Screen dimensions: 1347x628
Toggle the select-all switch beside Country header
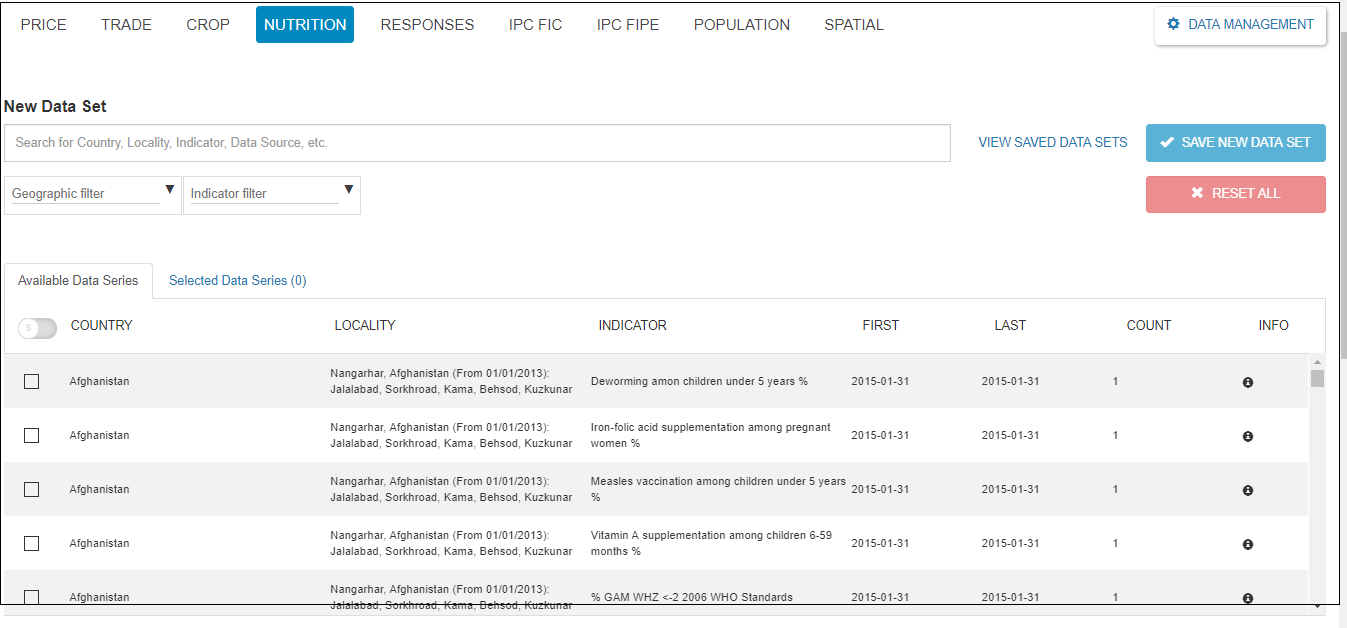pyautogui.click(x=37, y=327)
